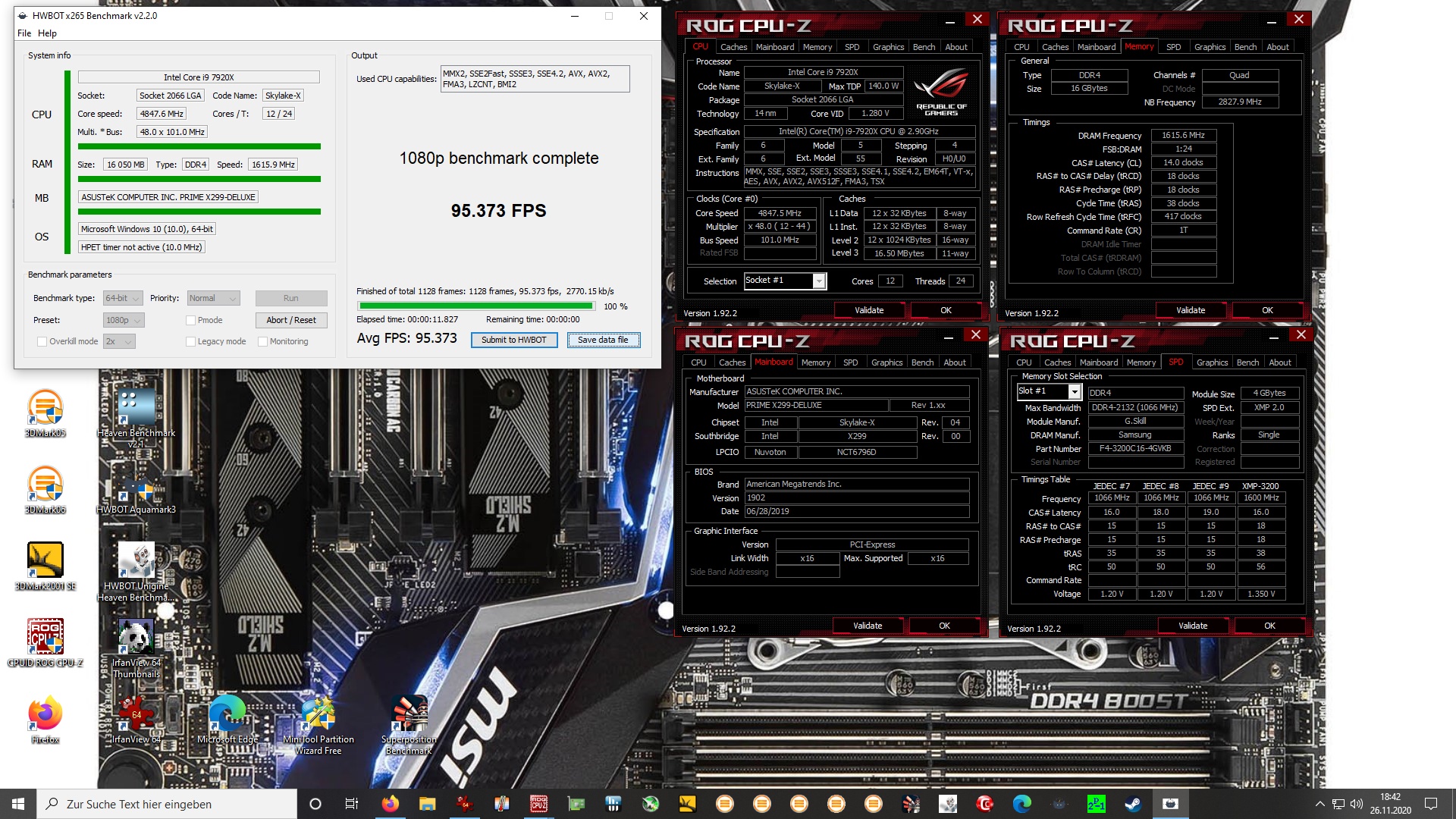The image size is (1456, 819).
Task: Click Abort / Reset button
Action: pos(291,320)
